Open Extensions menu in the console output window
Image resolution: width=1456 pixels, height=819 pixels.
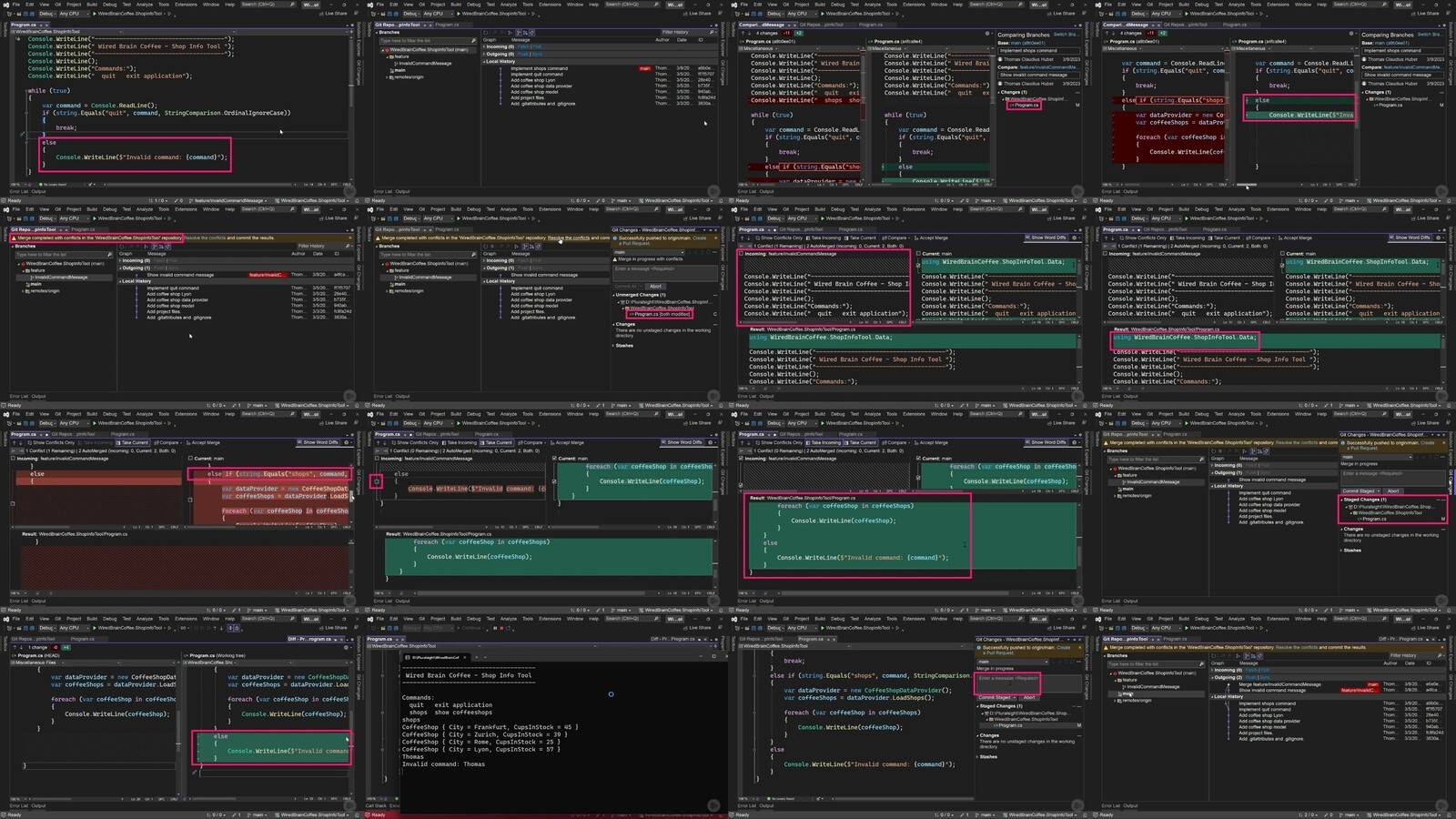point(550,619)
